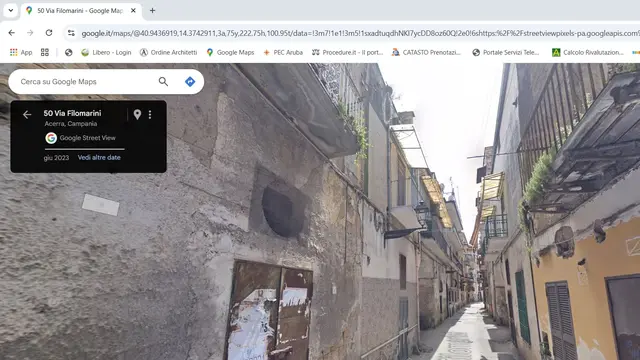Open the globe bookmark icon

69,52
